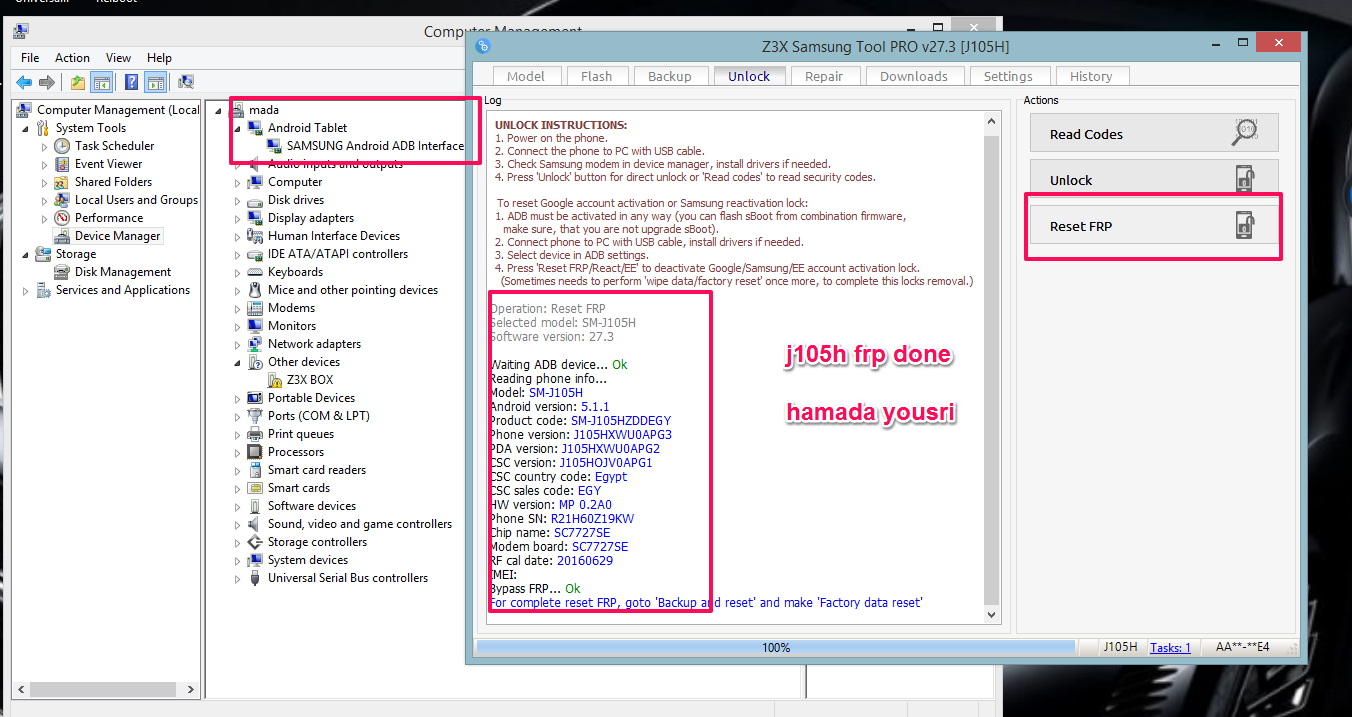This screenshot has height=717, width=1352.
Task: Click the Z3X BOX device icon
Action: point(275,380)
